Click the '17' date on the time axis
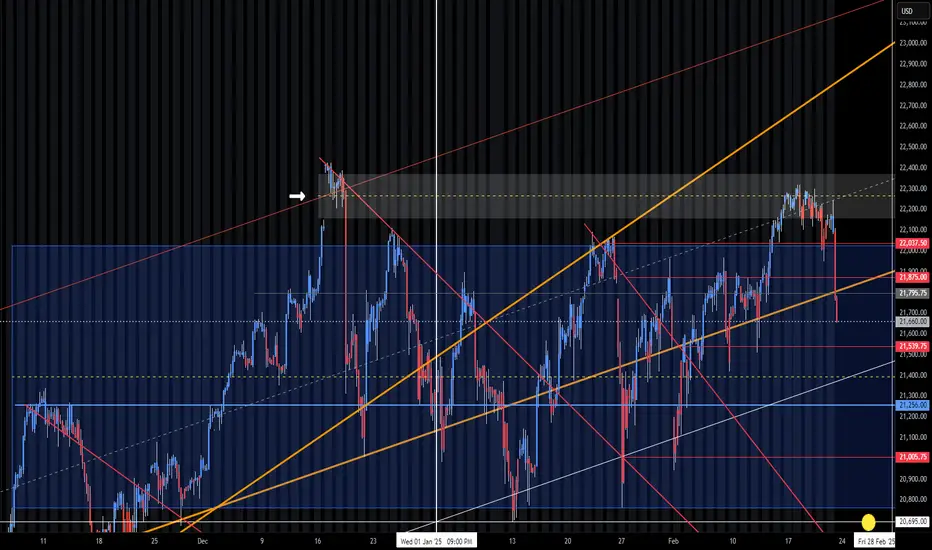The width and height of the screenshot is (932, 550). point(788,541)
